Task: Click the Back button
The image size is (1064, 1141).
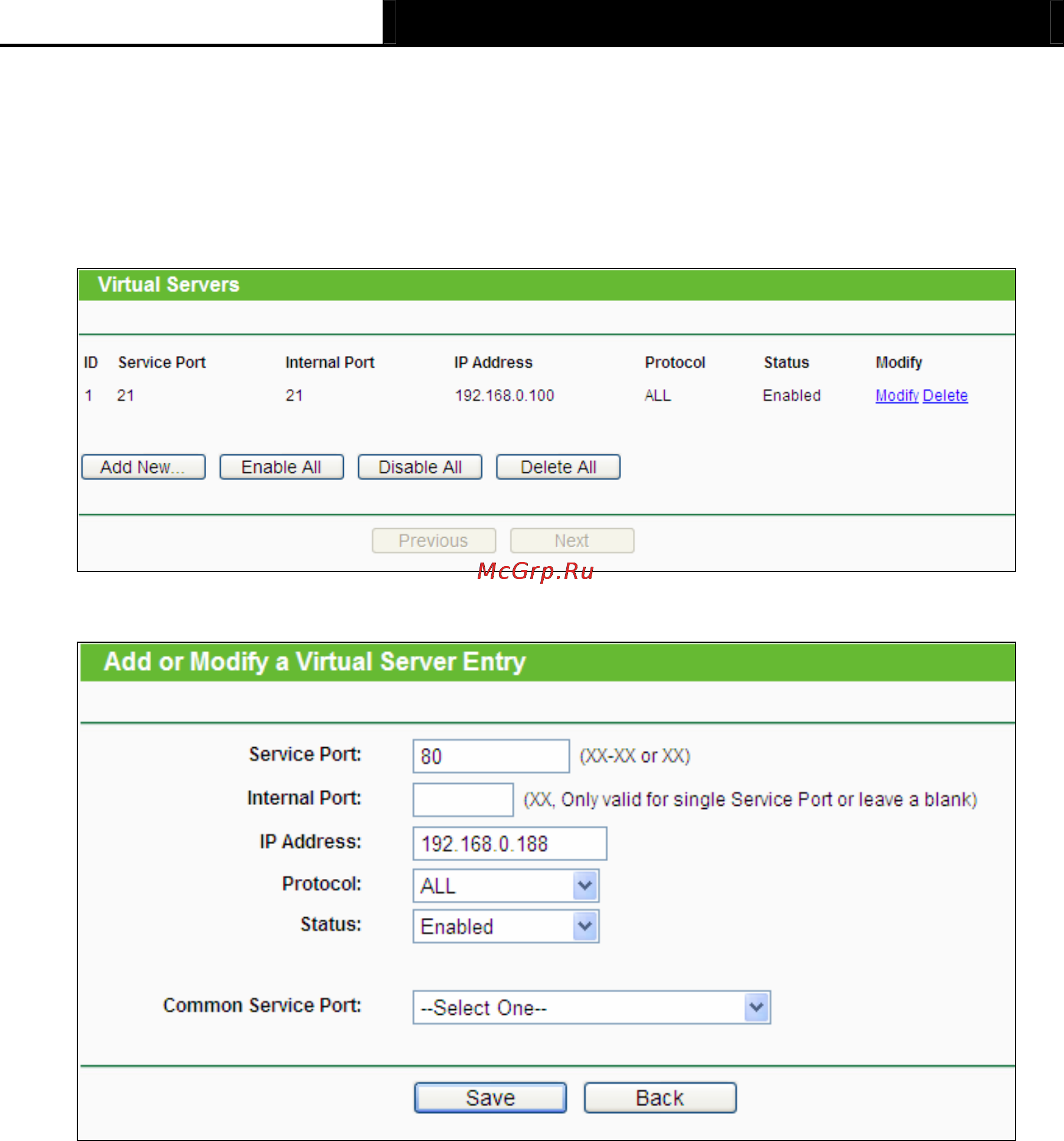Action: (660, 1098)
